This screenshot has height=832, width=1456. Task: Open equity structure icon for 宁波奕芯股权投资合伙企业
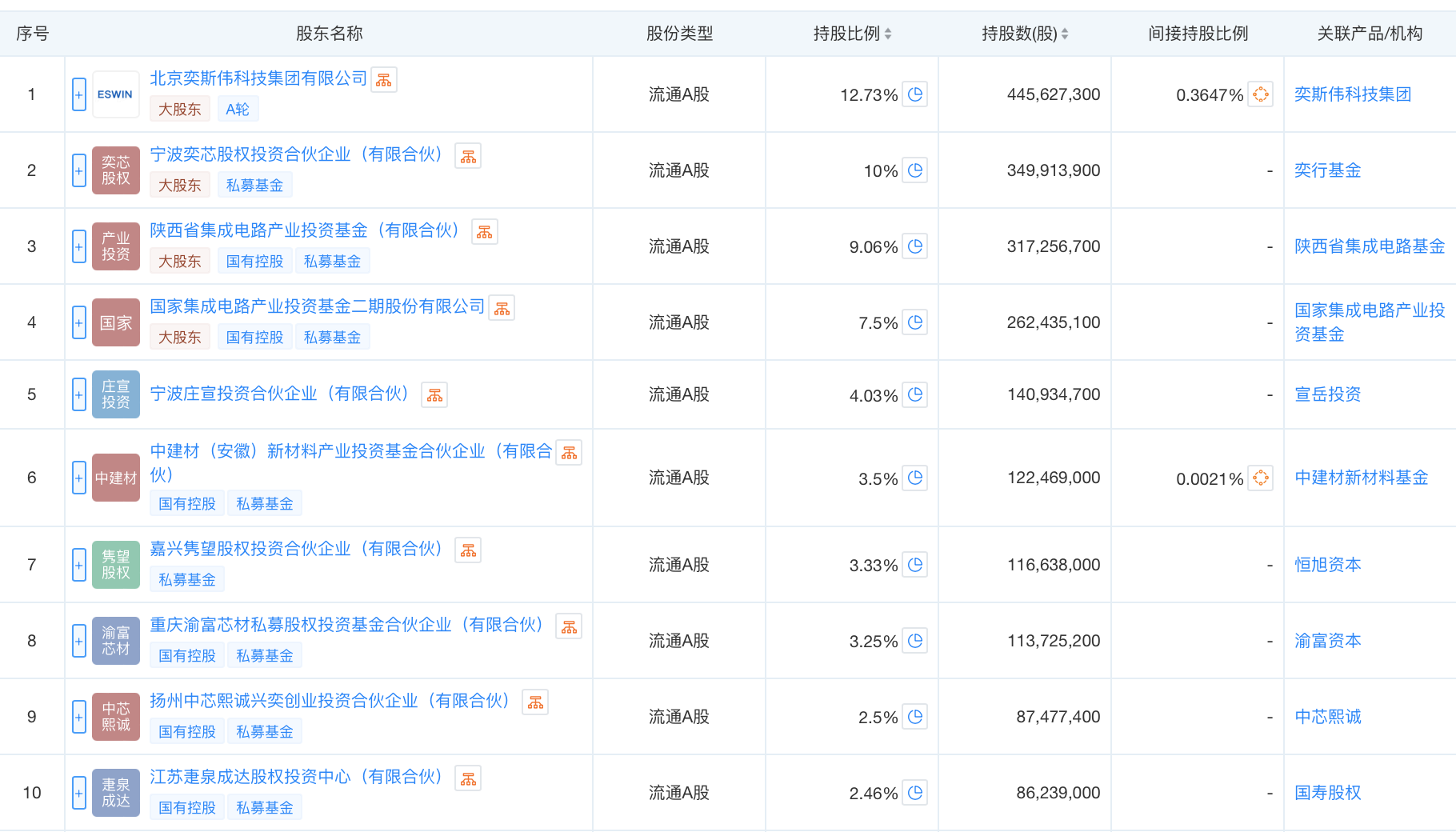coord(468,156)
